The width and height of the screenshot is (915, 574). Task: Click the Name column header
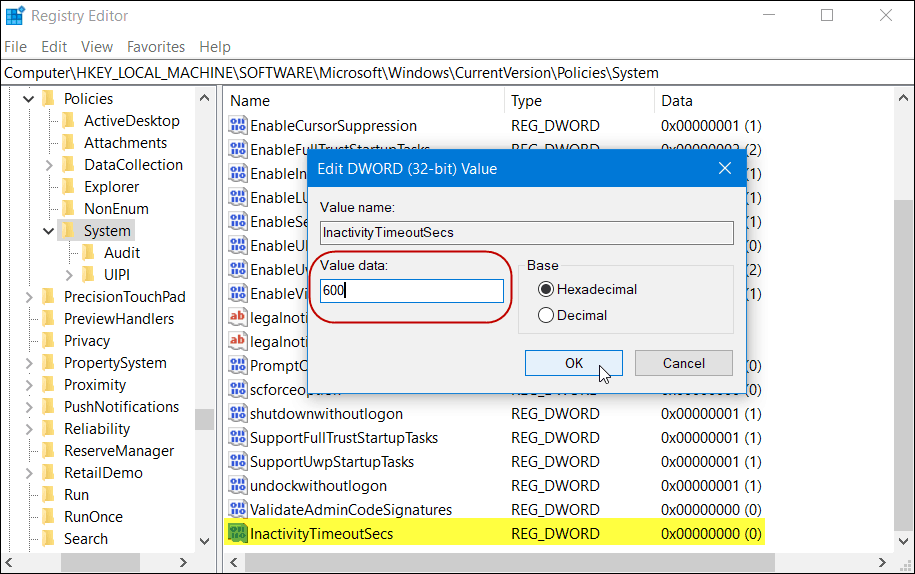click(364, 101)
